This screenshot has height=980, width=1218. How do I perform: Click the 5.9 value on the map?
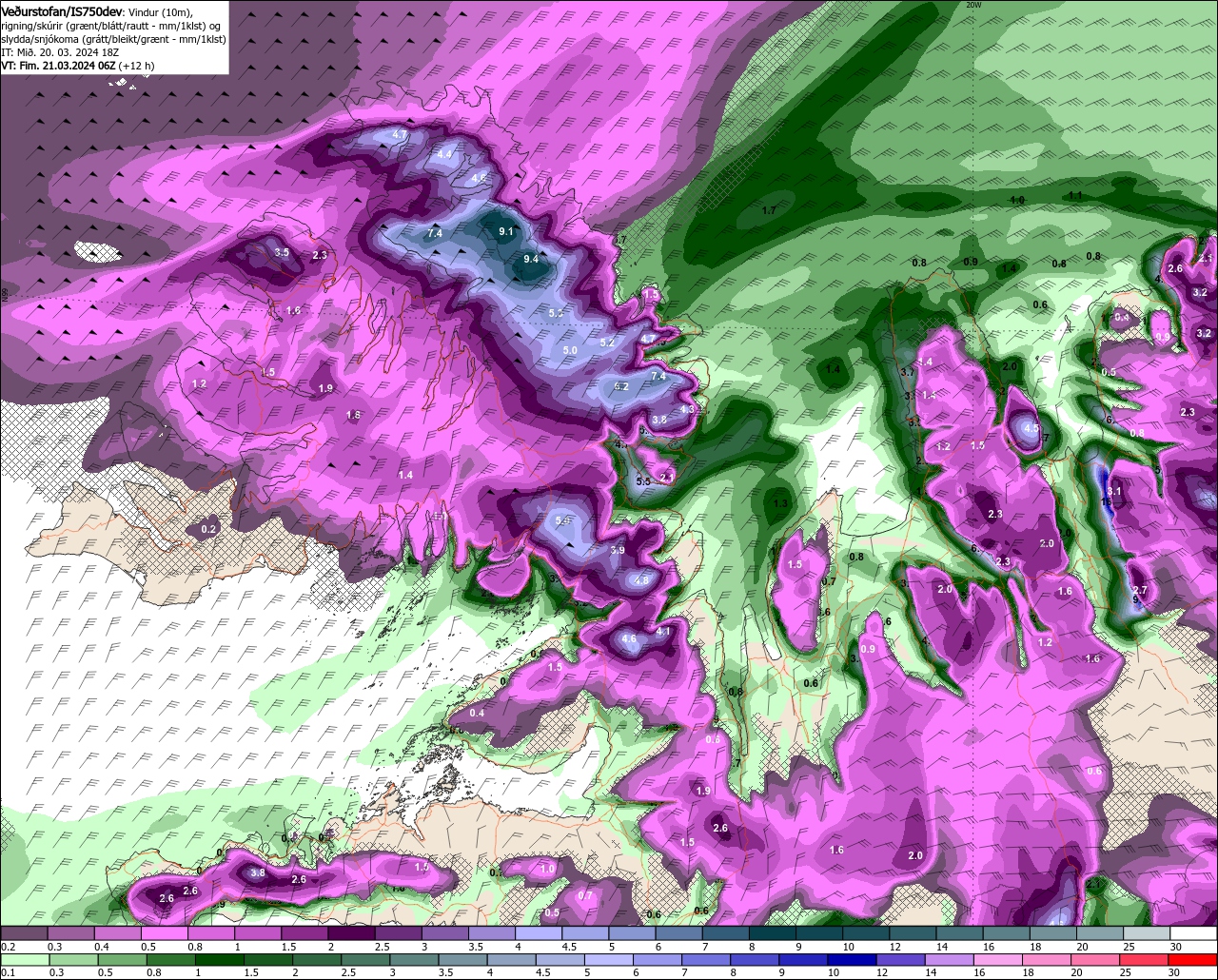click(x=562, y=520)
